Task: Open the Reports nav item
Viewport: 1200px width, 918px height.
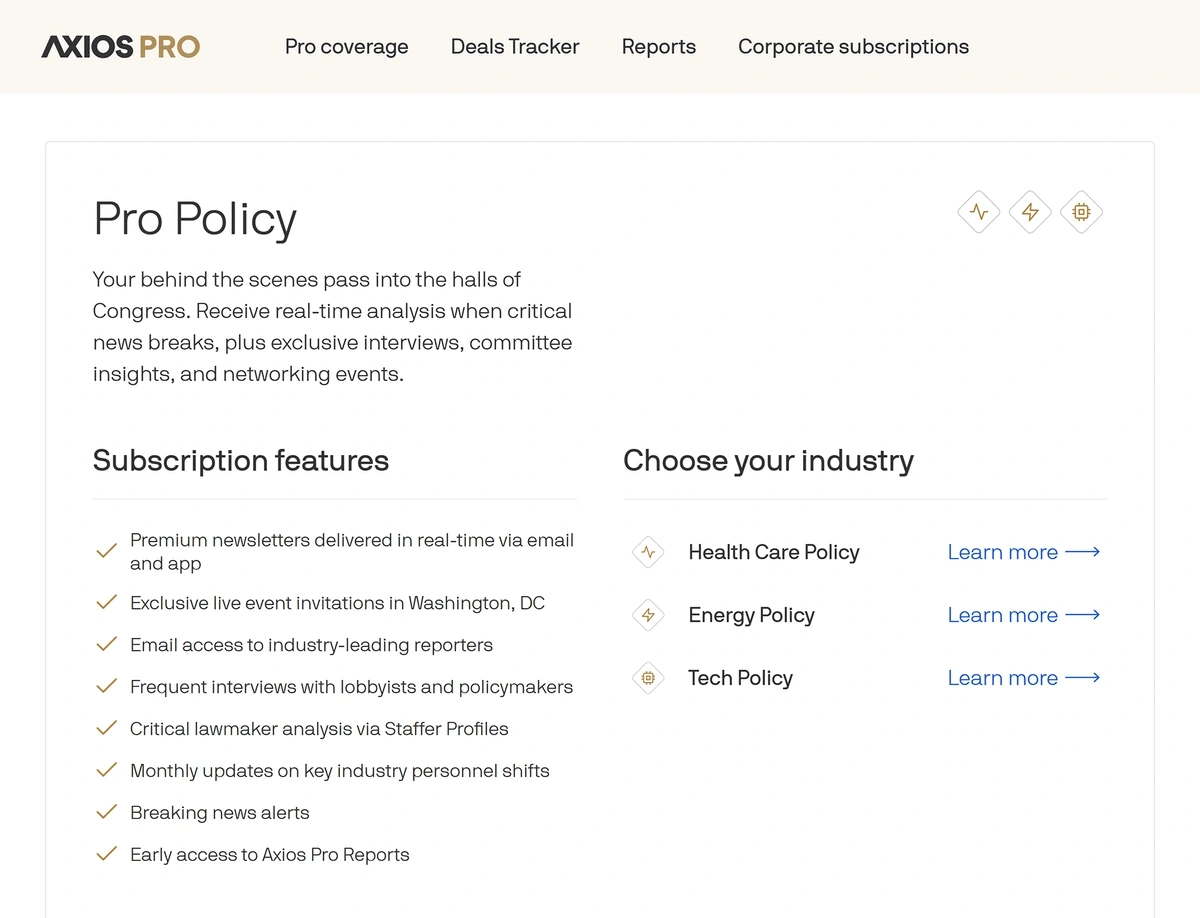Action: click(659, 47)
